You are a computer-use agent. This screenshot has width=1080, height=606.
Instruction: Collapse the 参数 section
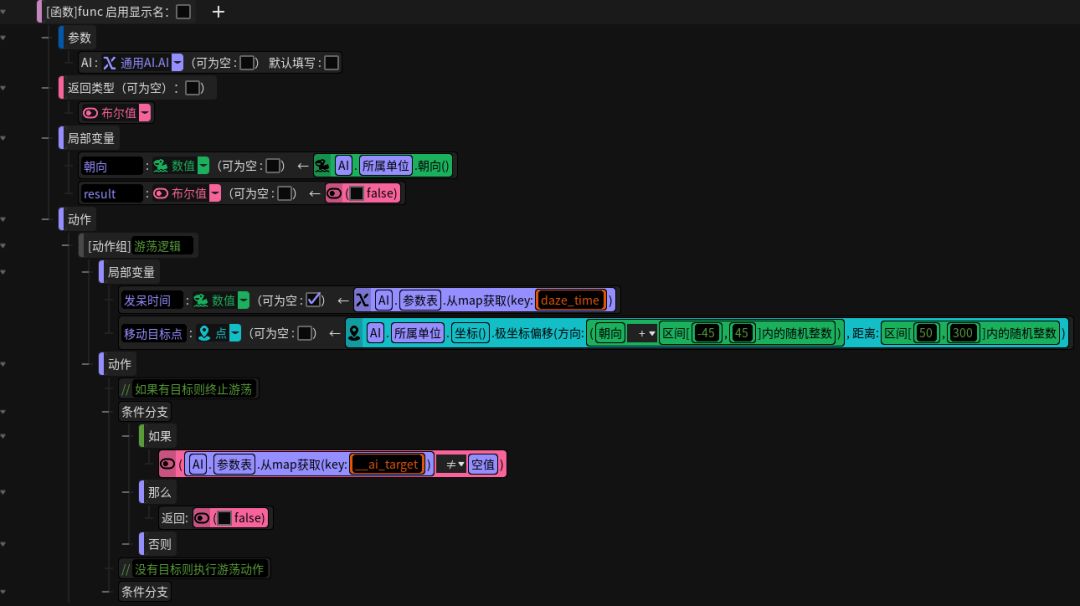pyautogui.click(x=45, y=37)
